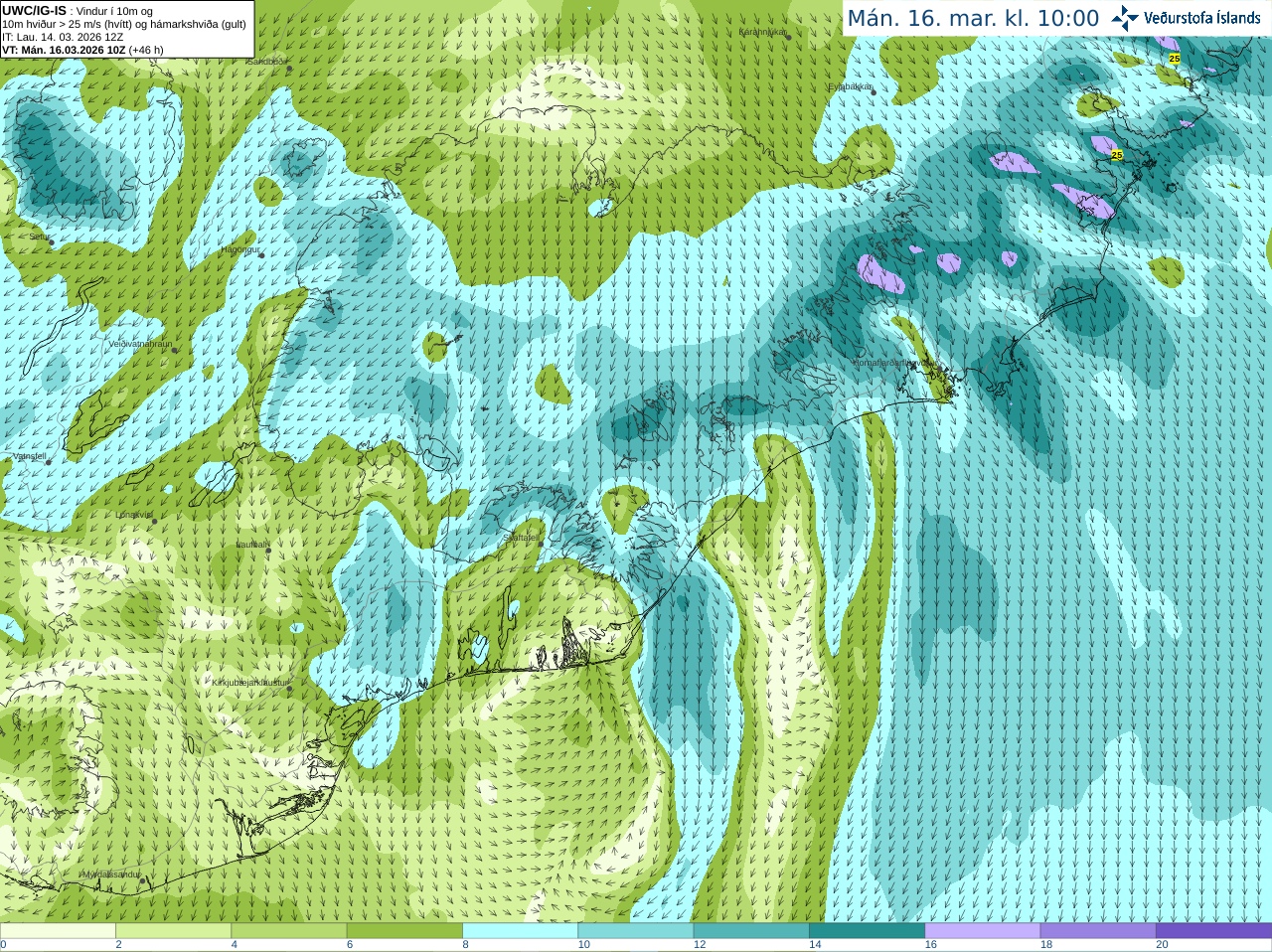Click the Veðurstofa Íslands wordmark text

coord(1201,18)
